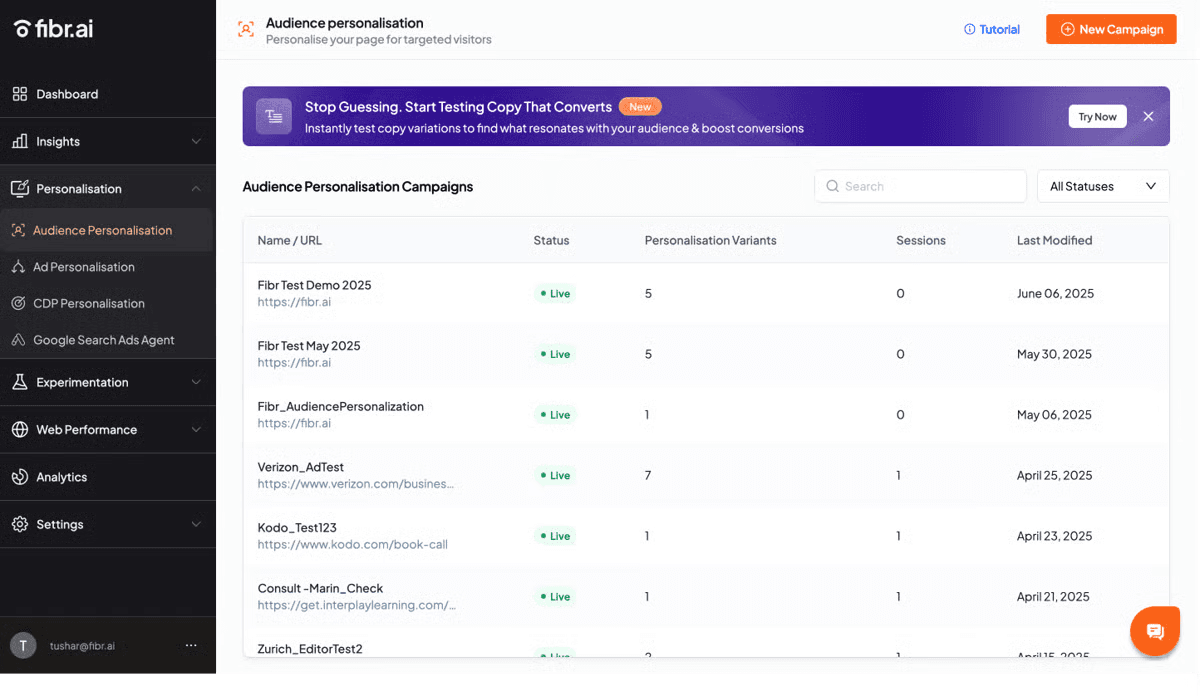Viewport: 1200px width, 696px height.
Task: Click the Status column header
Action: point(551,240)
